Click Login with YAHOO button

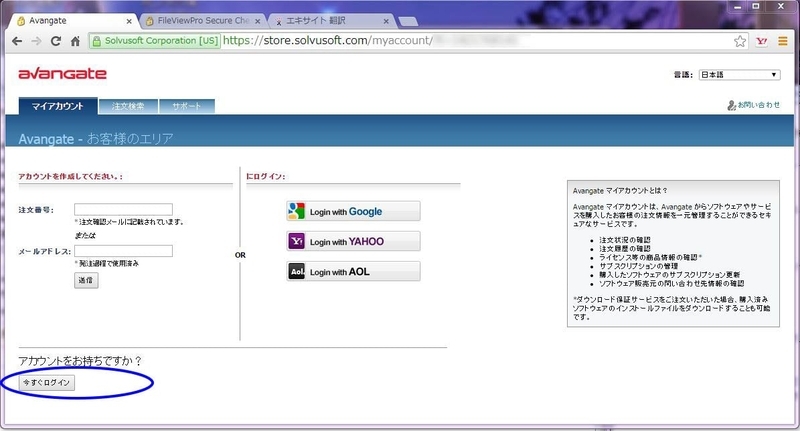click(x=354, y=241)
